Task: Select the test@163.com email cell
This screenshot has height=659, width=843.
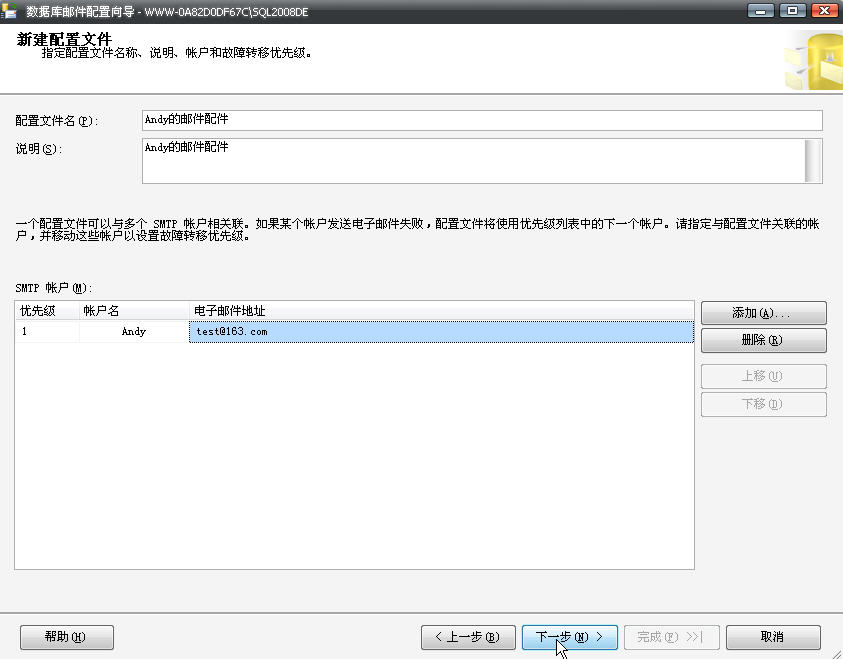Action: pyautogui.click(x=440, y=331)
